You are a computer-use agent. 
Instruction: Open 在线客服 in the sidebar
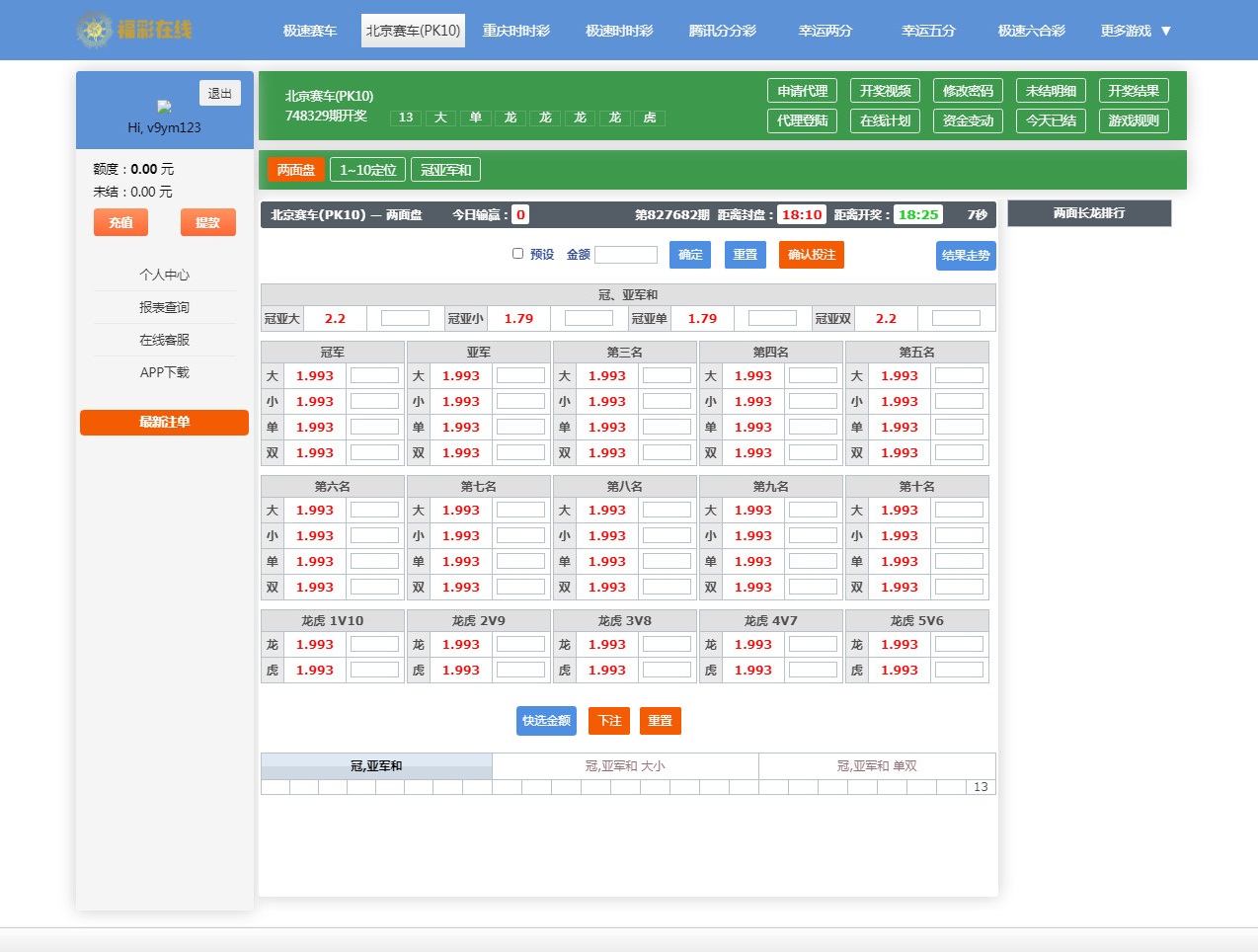click(x=164, y=340)
